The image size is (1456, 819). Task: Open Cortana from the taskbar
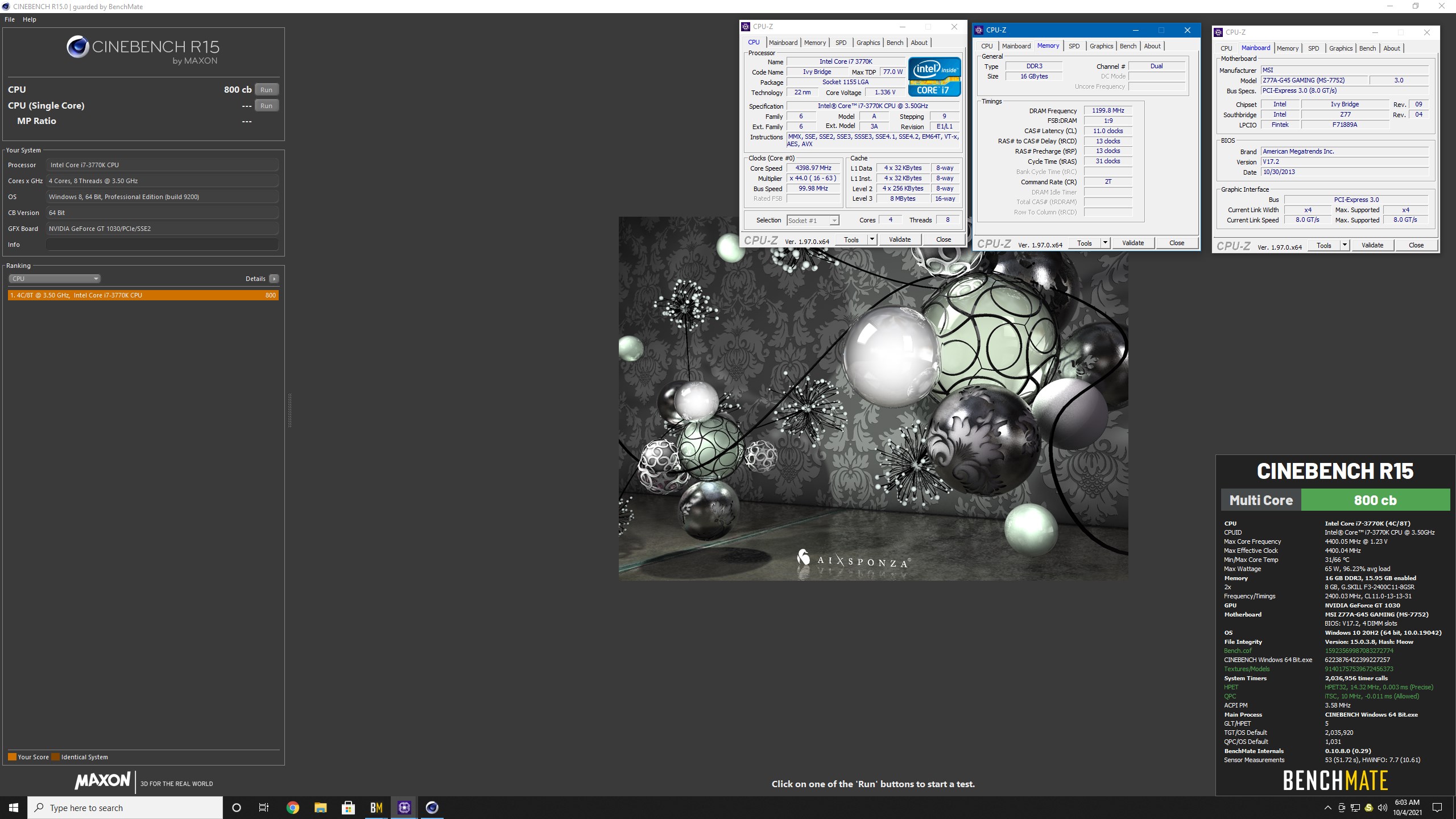pos(237,808)
